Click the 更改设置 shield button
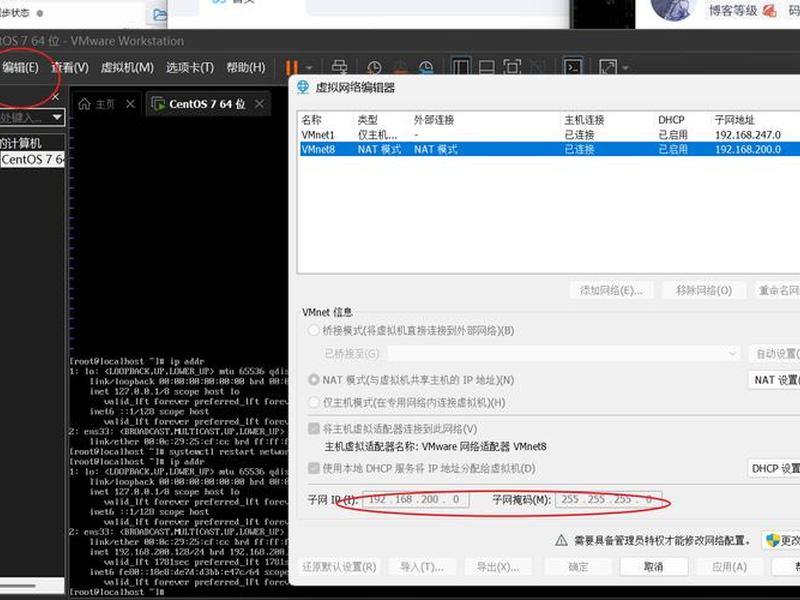This screenshot has height=600, width=800. tap(781, 540)
